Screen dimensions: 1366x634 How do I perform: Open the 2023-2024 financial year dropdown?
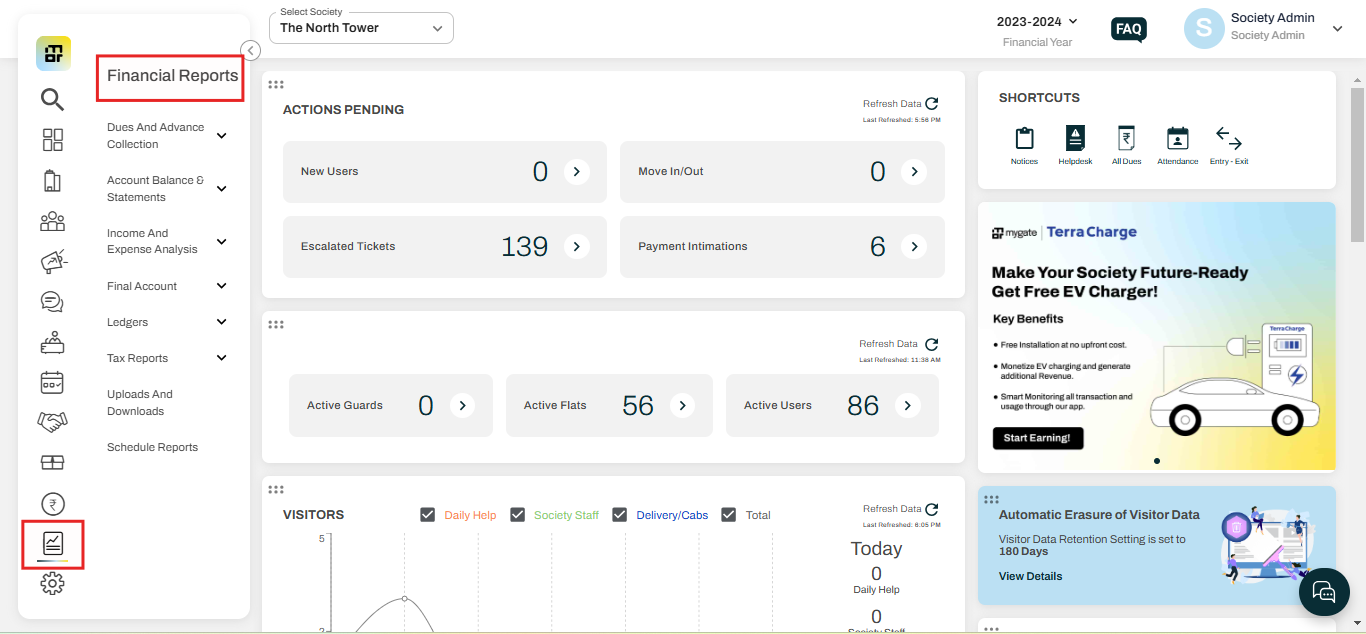click(x=1037, y=21)
